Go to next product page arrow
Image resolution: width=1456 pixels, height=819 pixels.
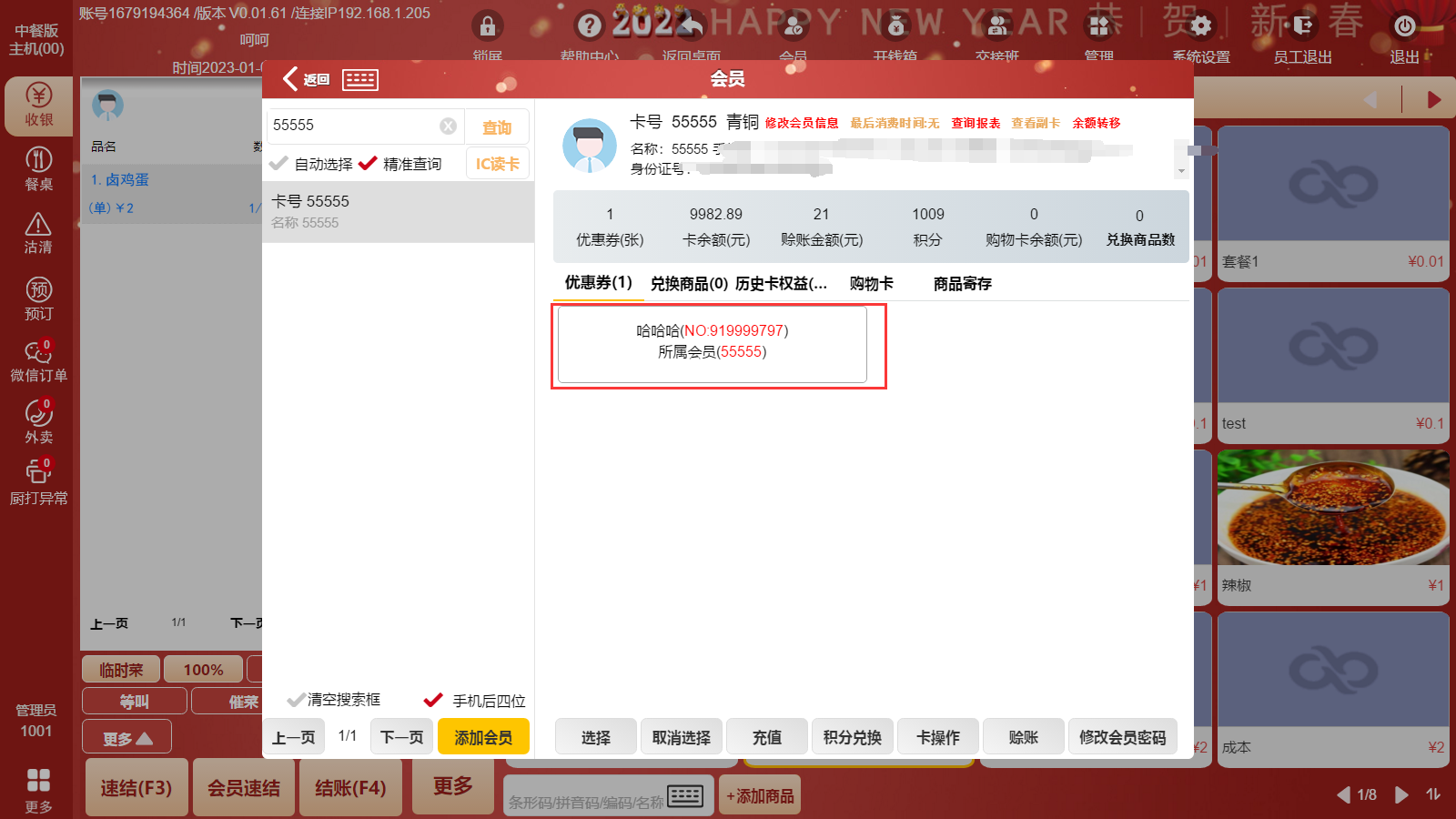coord(1402,794)
